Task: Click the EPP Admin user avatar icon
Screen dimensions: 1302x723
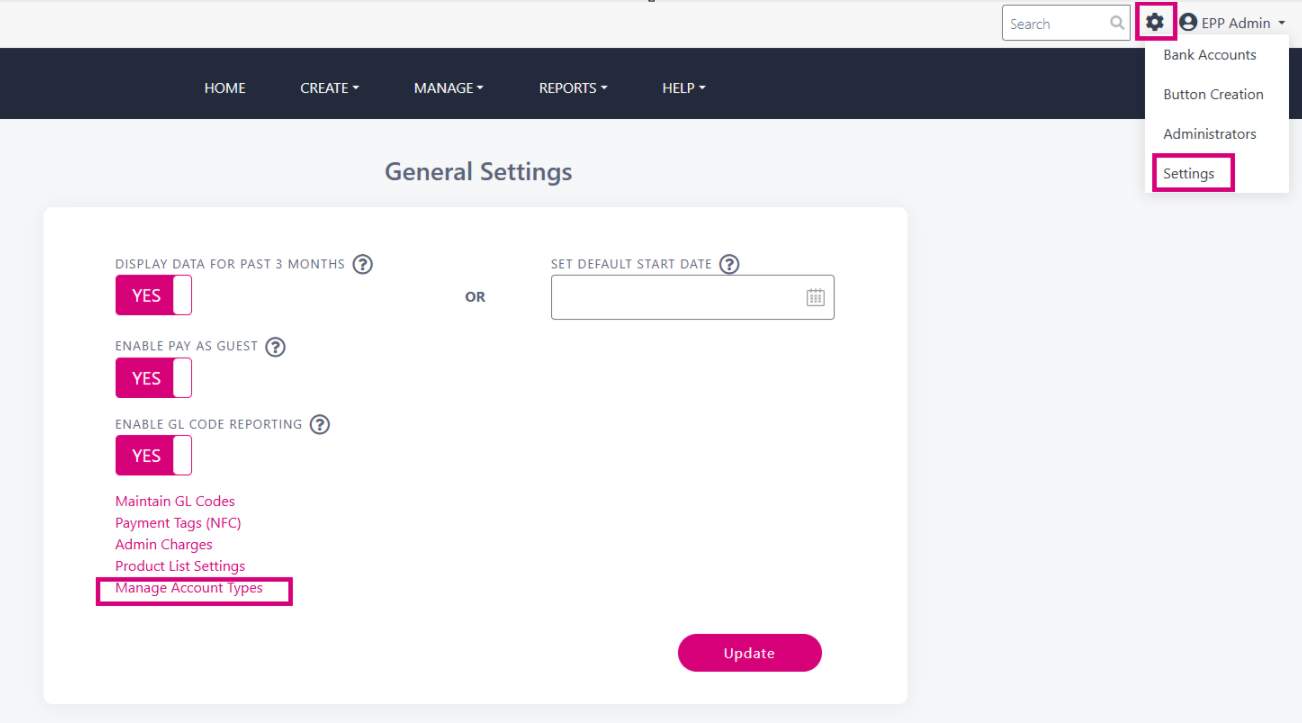Action: [x=1188, y=22]
